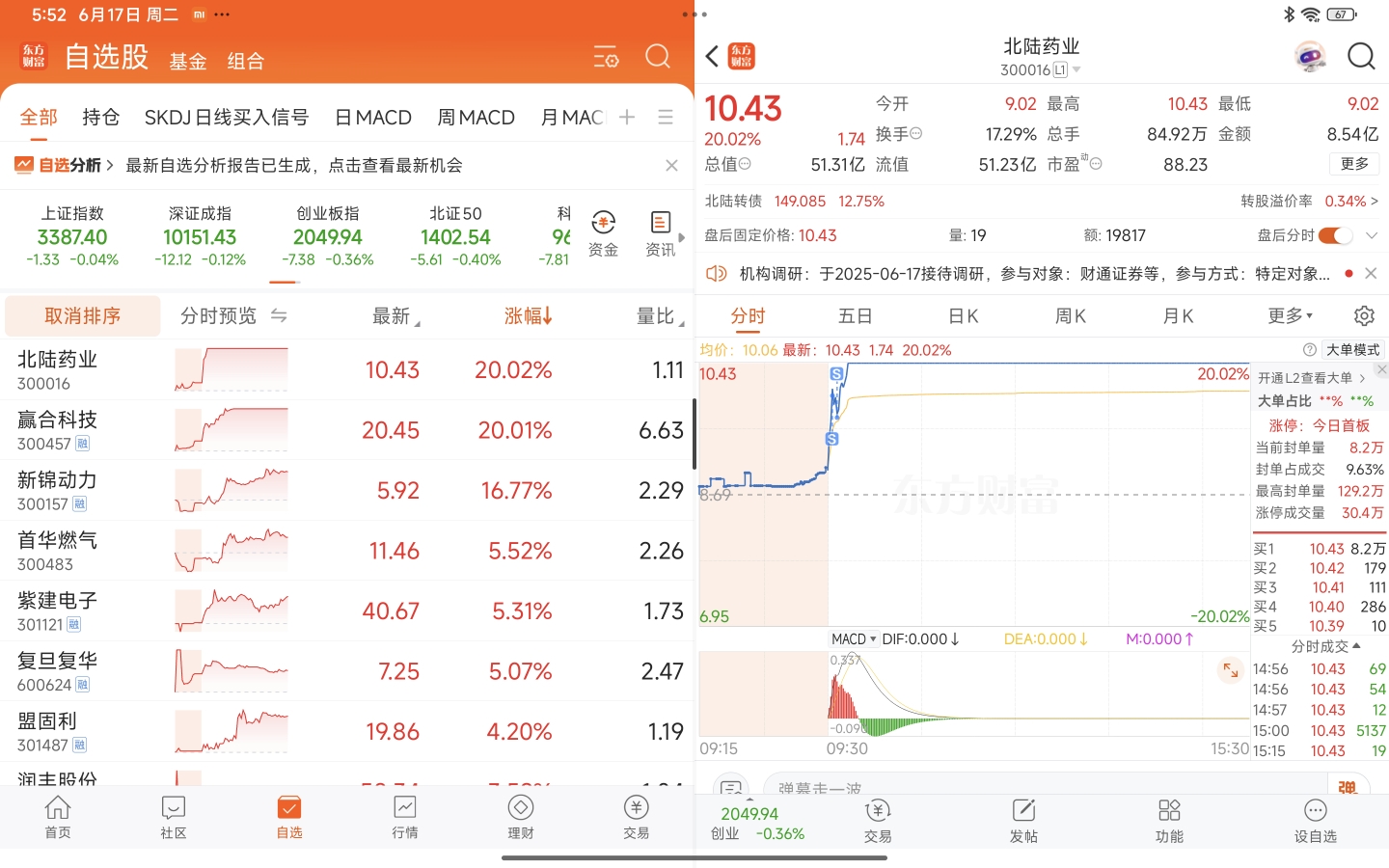Screen dimensions: 1389x868
Task: Open the MACD indicator dropdown
Action: (854, 638)
